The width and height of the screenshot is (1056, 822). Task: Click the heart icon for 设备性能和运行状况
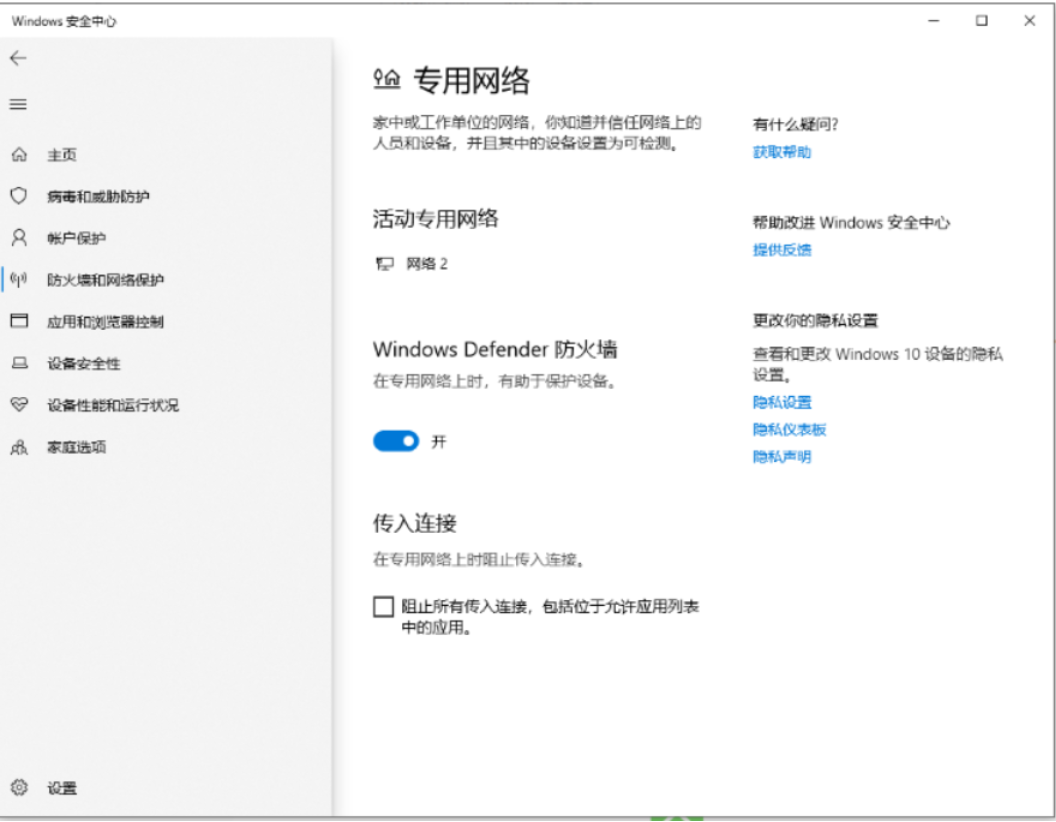18,405
